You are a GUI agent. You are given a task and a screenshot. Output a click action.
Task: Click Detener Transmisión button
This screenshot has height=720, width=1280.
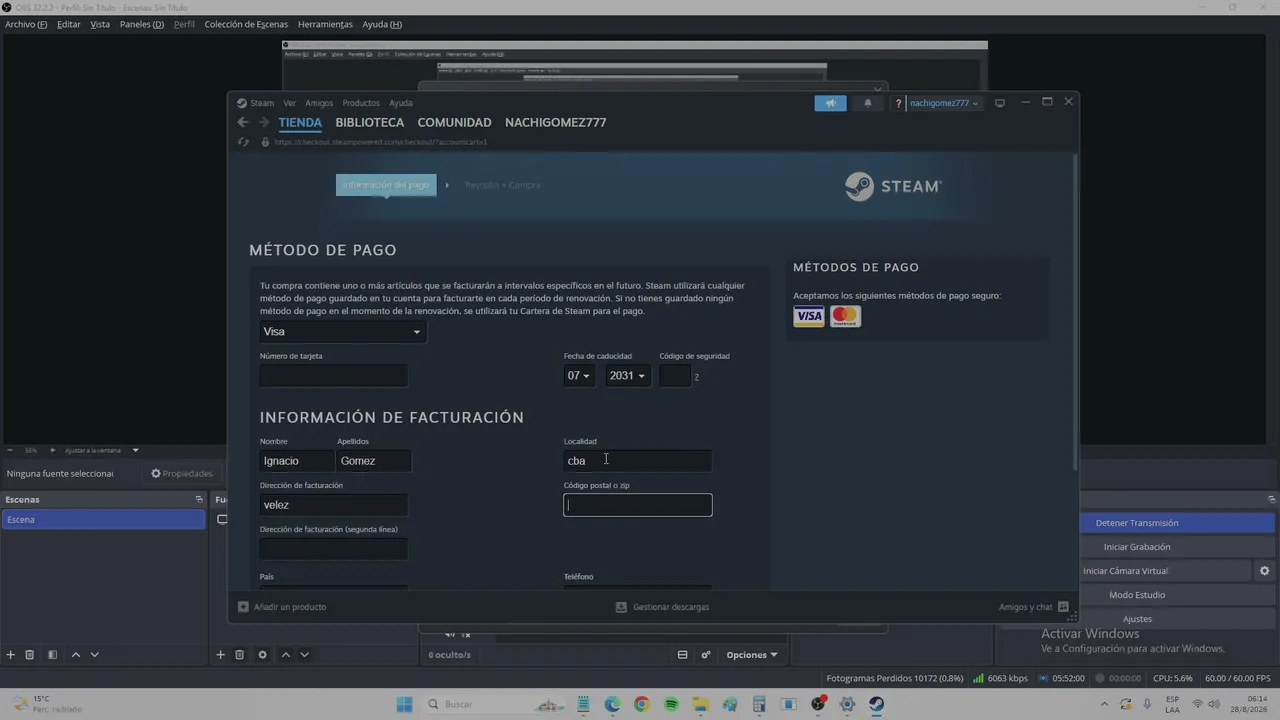pyautogui.click(x=1137, y=523)
